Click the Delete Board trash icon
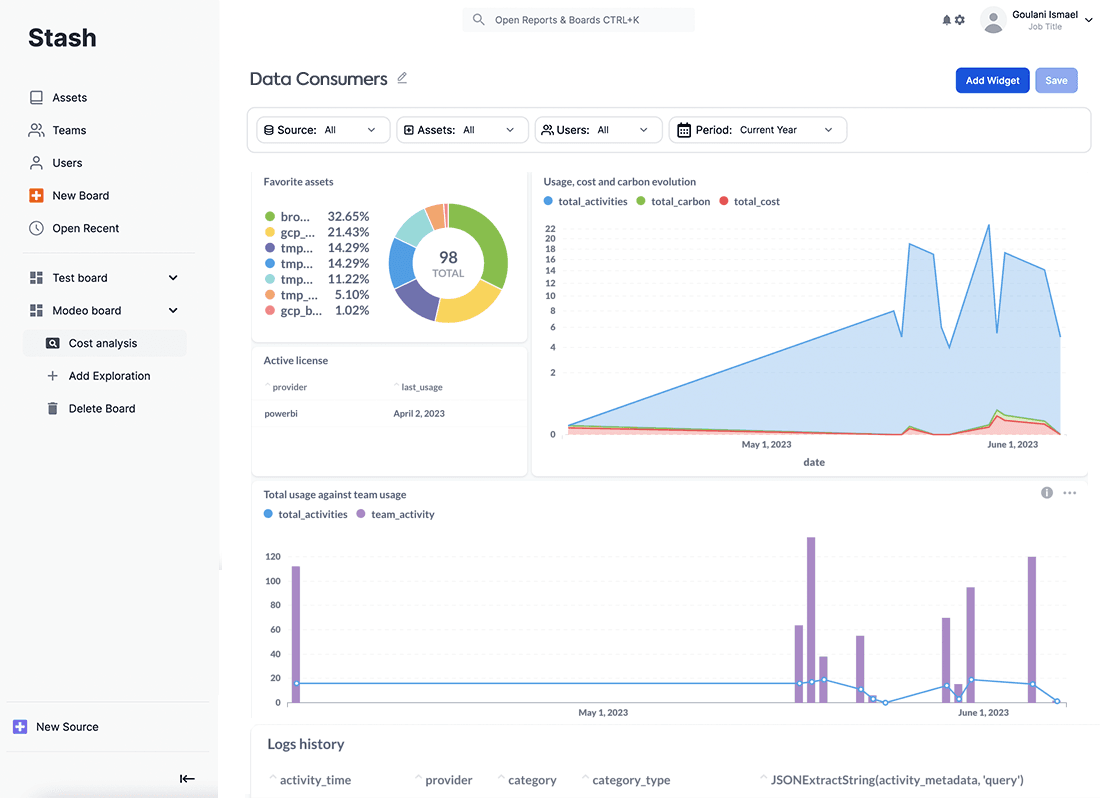This screenshot has height=798, width=1100. [52, 409]
